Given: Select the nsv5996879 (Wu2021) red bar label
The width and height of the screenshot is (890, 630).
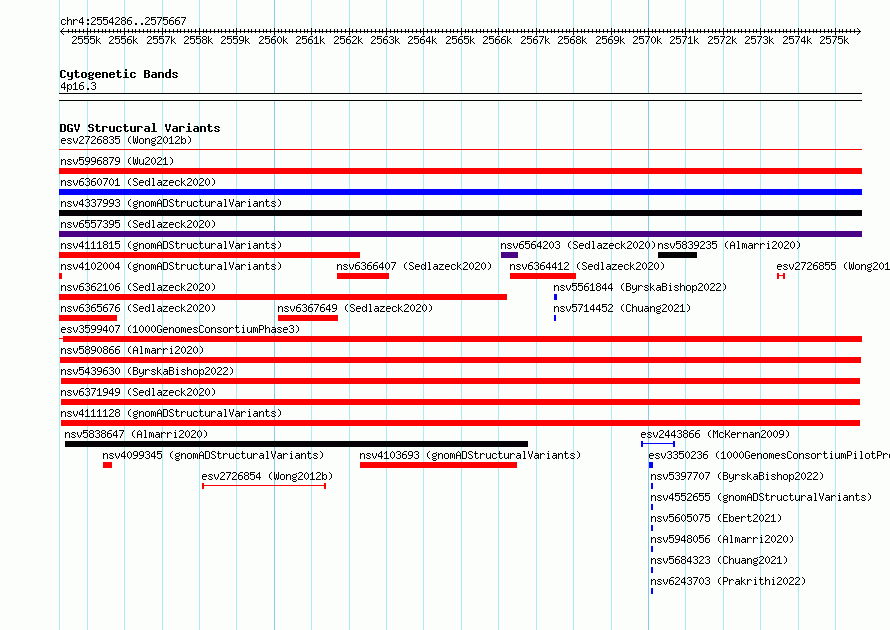Looking at the screenshot, I should tap(117, 161).
